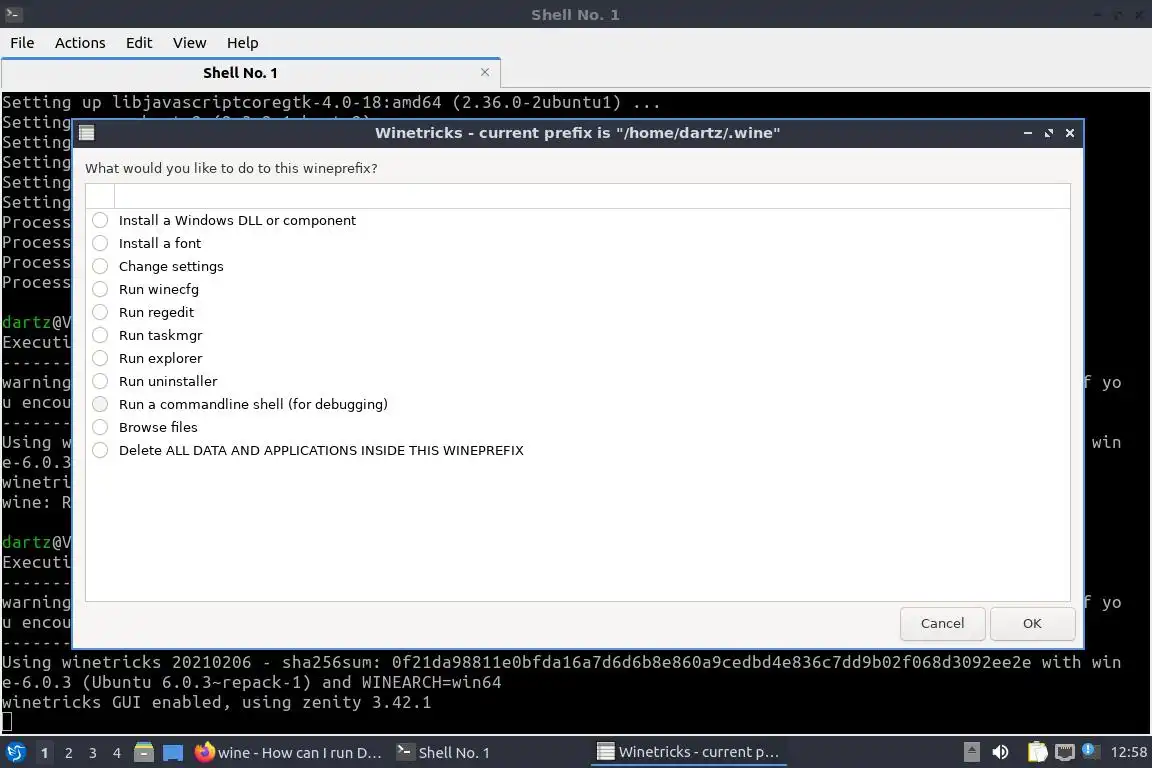
Task: Open the update notifier tray icon
Action: [1091, 751]
